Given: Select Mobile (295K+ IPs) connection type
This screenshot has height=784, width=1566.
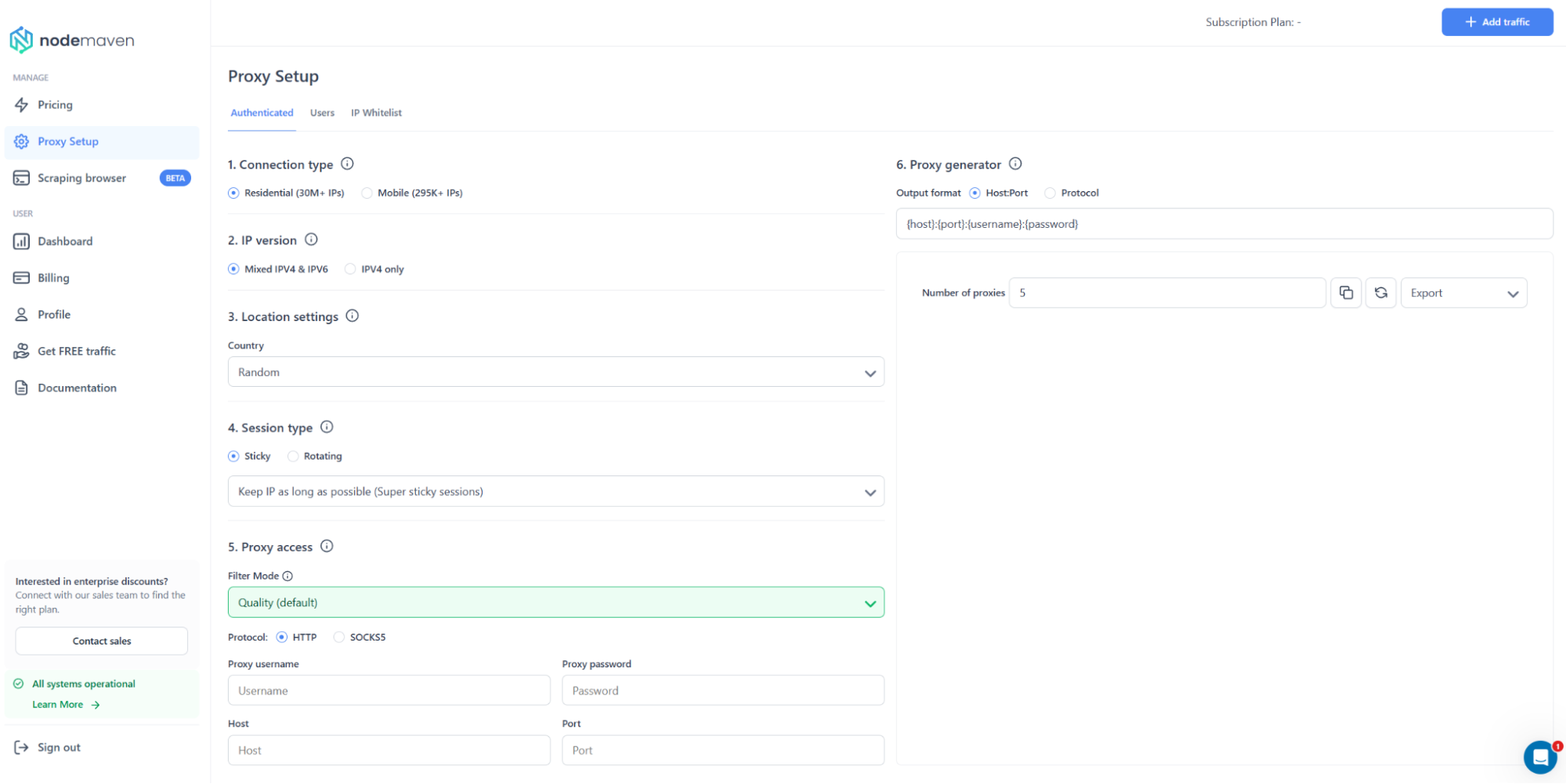Looking at the screenshot, I should click(367, 193).
